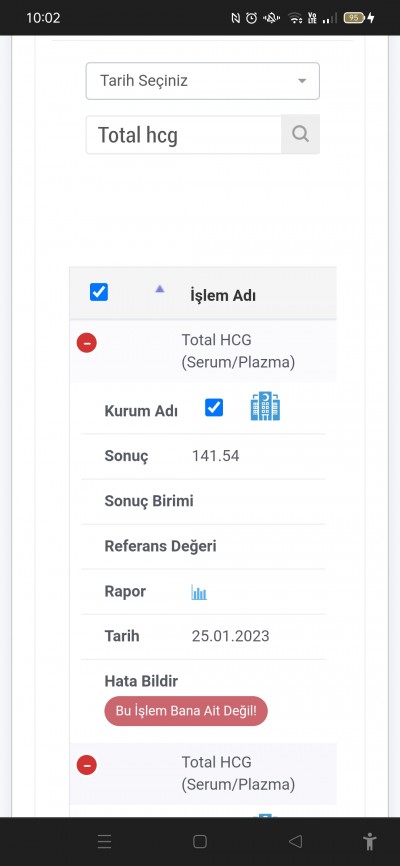The image size is (400, 866).
Task: Tap the alarm clock status icon
Action: [x=251, y=18]
